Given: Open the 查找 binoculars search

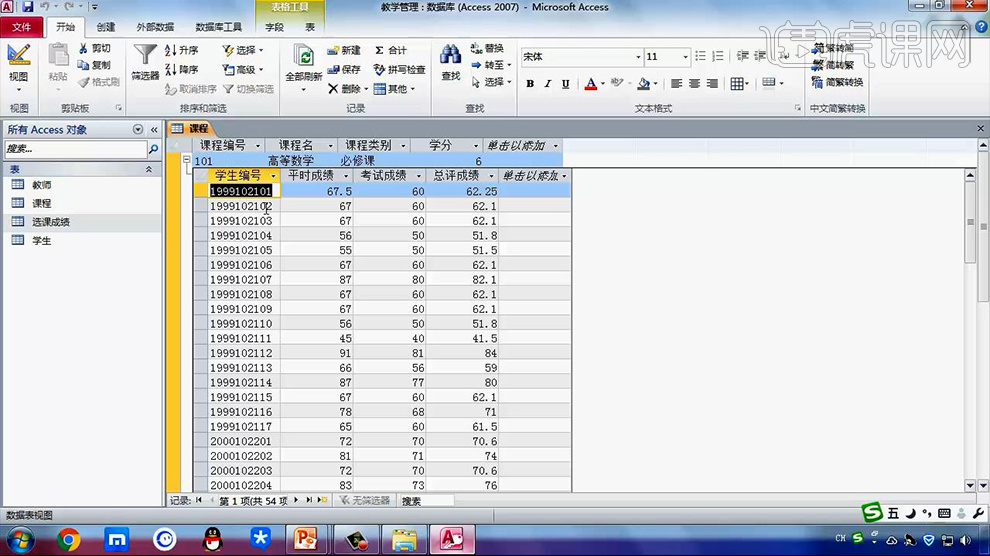Looking at the screenshot, I should point(451,63).
